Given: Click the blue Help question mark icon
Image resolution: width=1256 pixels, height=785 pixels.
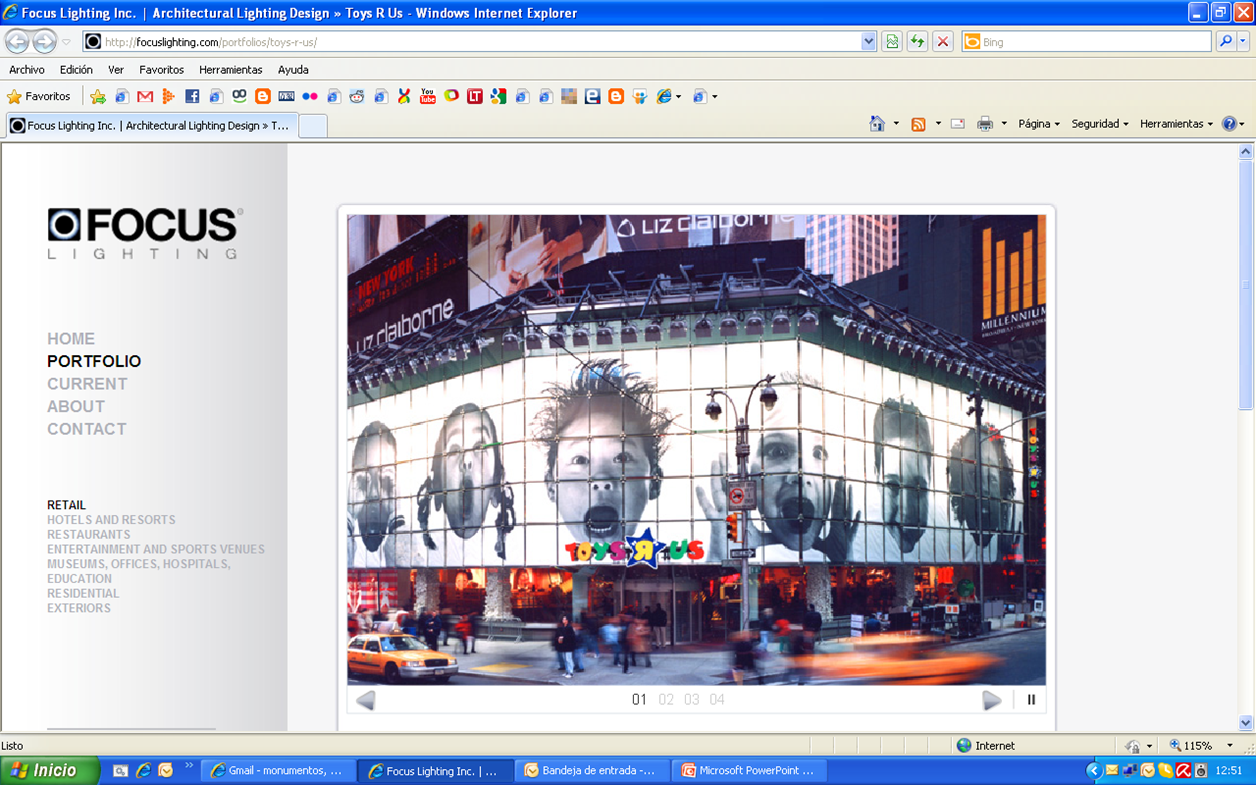Looking at the screenshot, I should (x=1229, y=124).
